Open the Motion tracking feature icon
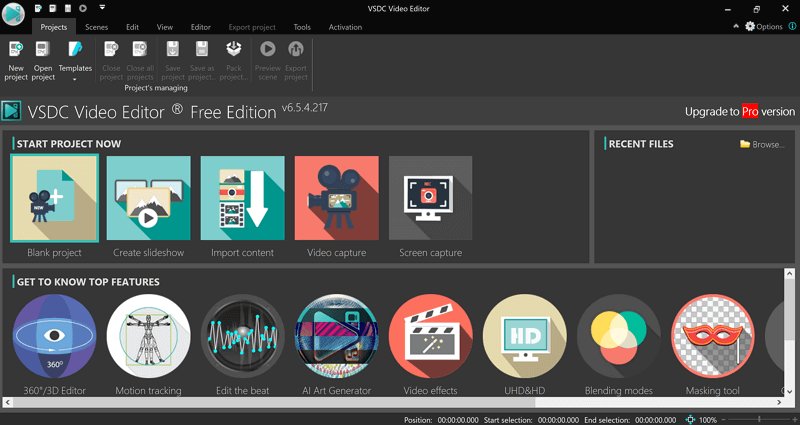 pos(148,336)
